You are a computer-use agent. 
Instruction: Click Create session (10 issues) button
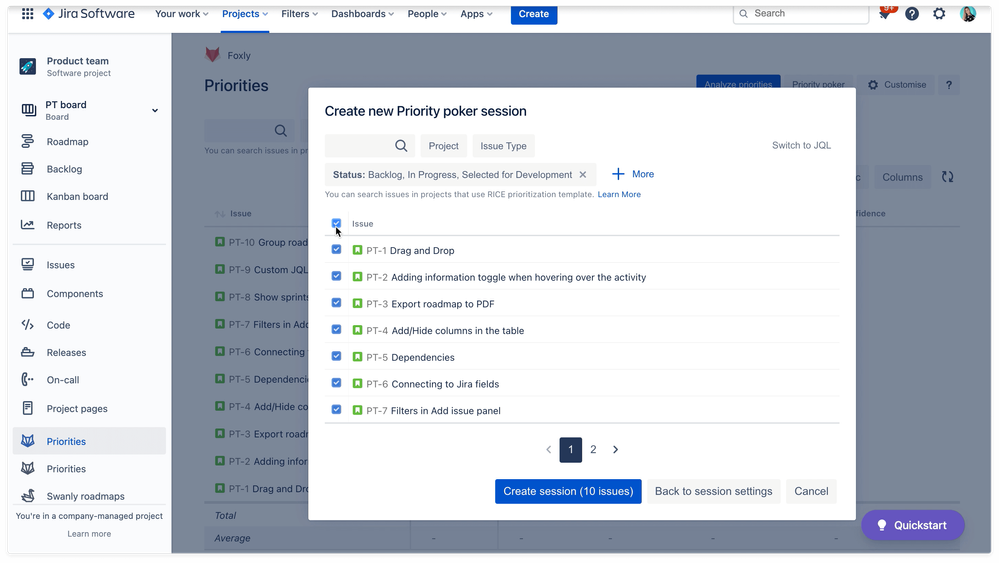(568, 491)
